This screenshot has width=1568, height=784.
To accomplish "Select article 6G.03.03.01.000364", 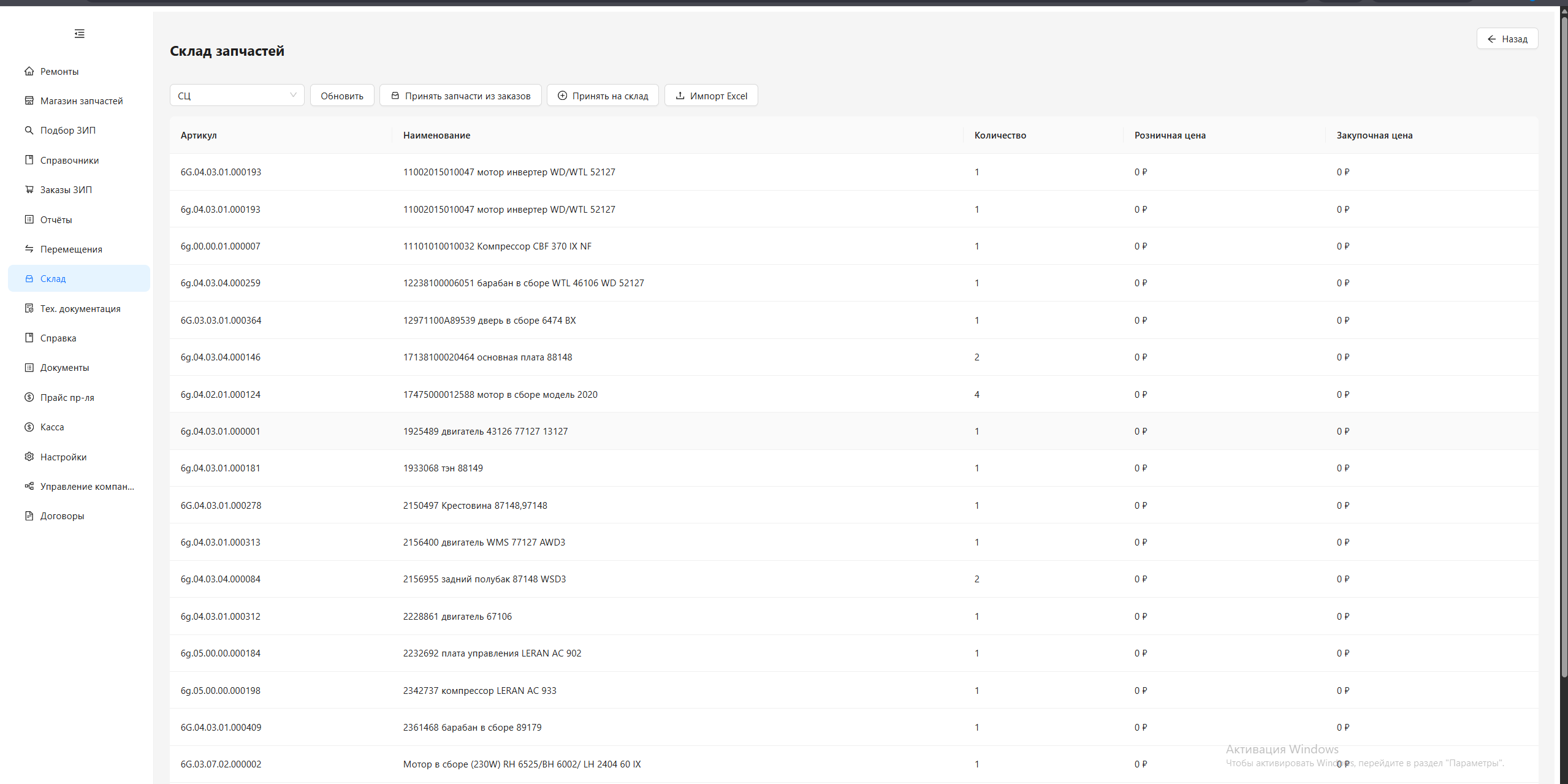I will [221, 321].
